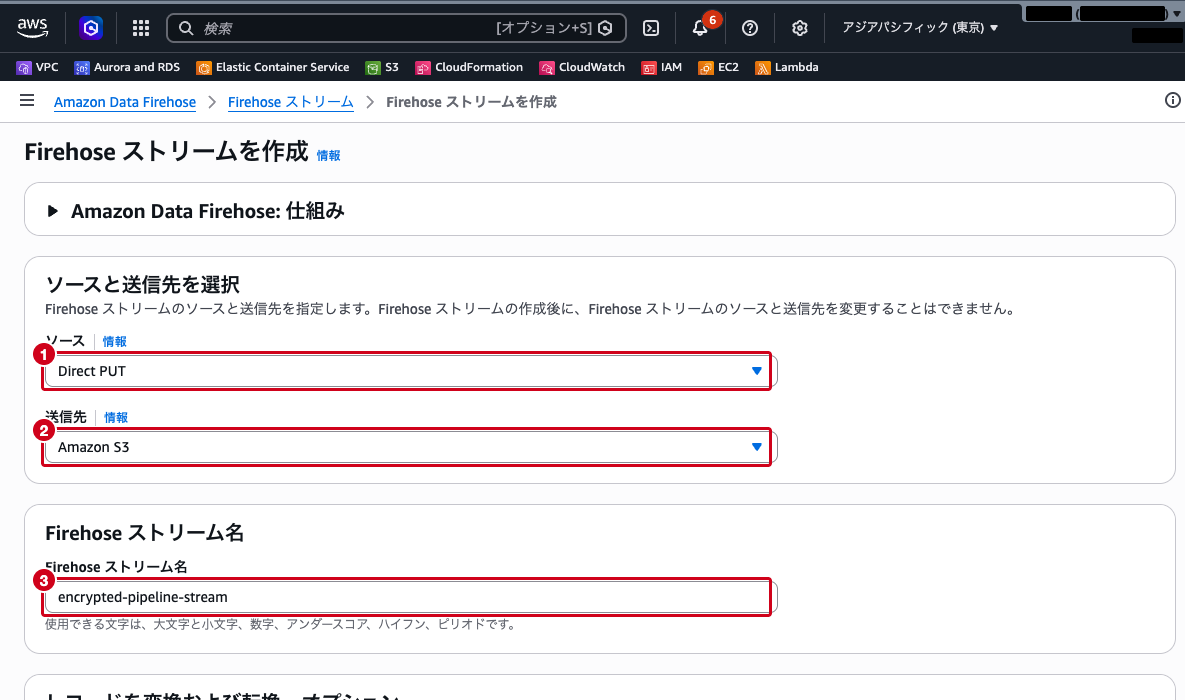Click the hexagon icon inside search field
Image resolution: width=1185 pixels, height=700 pixels.
(605, 28)
